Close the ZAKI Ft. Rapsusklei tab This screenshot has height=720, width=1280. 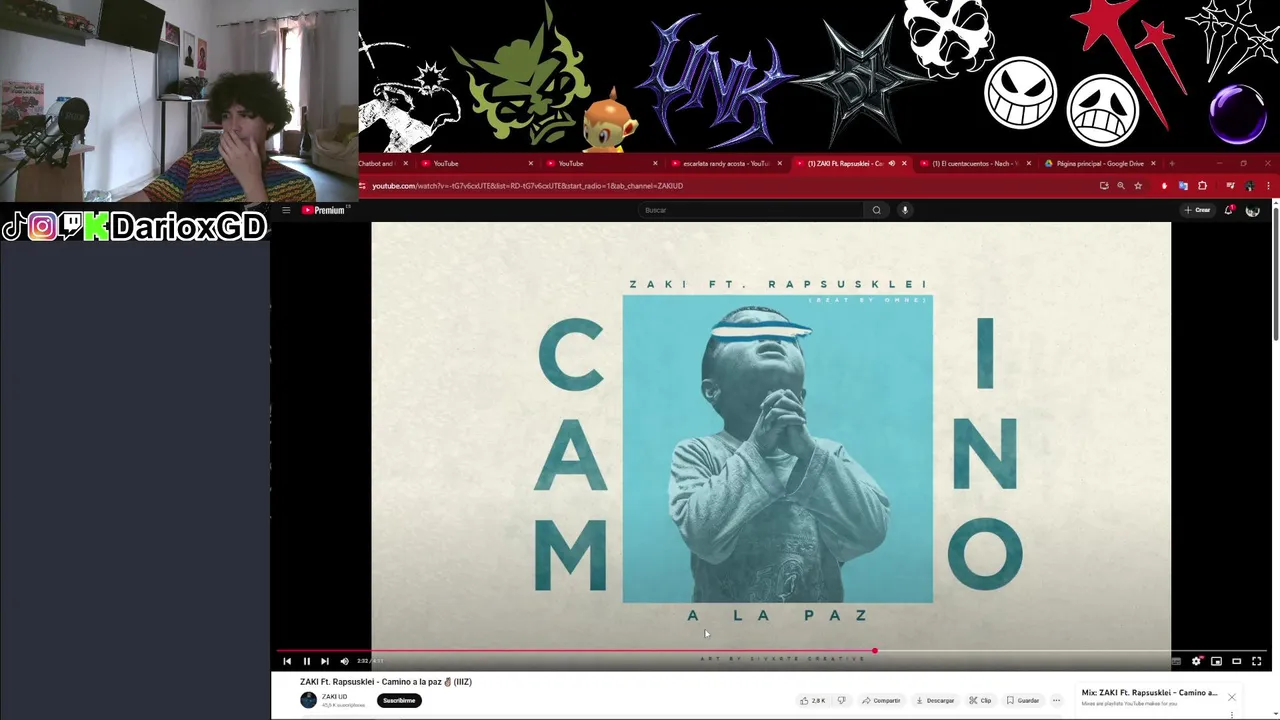904,163
